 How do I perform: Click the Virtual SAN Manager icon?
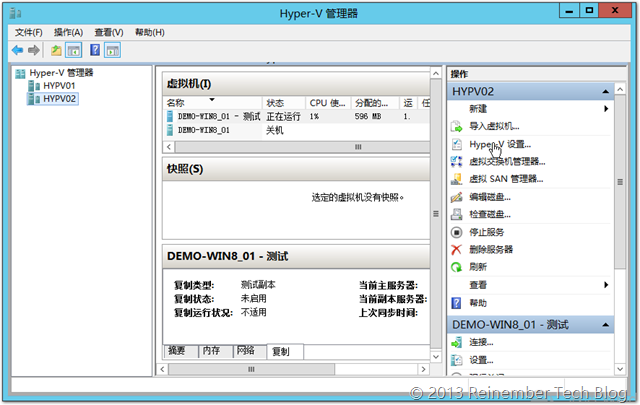456,179
